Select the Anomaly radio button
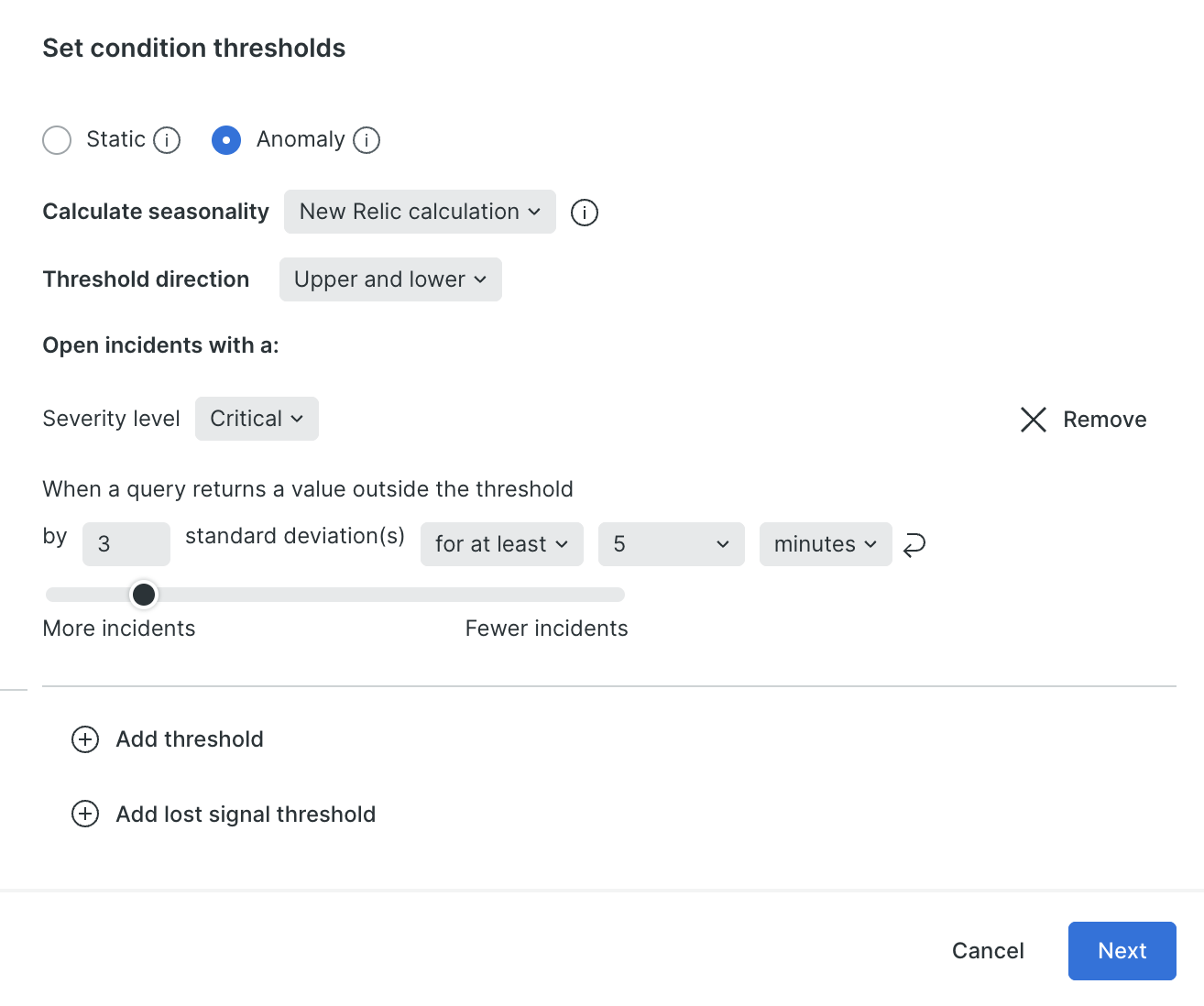 pos(226,140)
